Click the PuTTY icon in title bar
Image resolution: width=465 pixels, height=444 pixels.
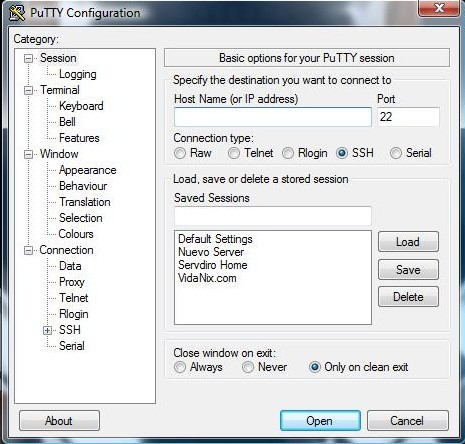(17, 13)
